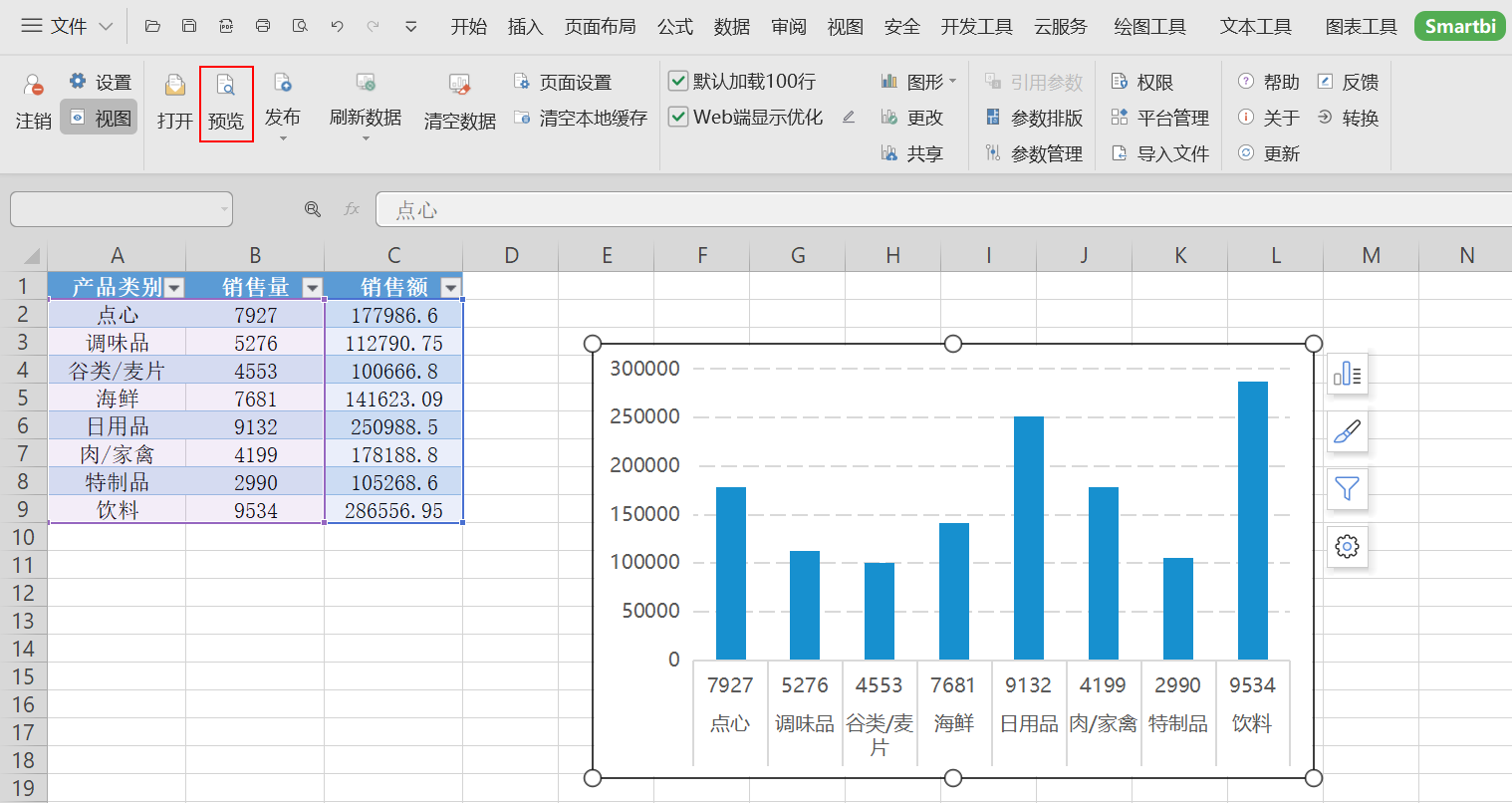Click the chart filter funnel side button

click(x=1347, y=488)
